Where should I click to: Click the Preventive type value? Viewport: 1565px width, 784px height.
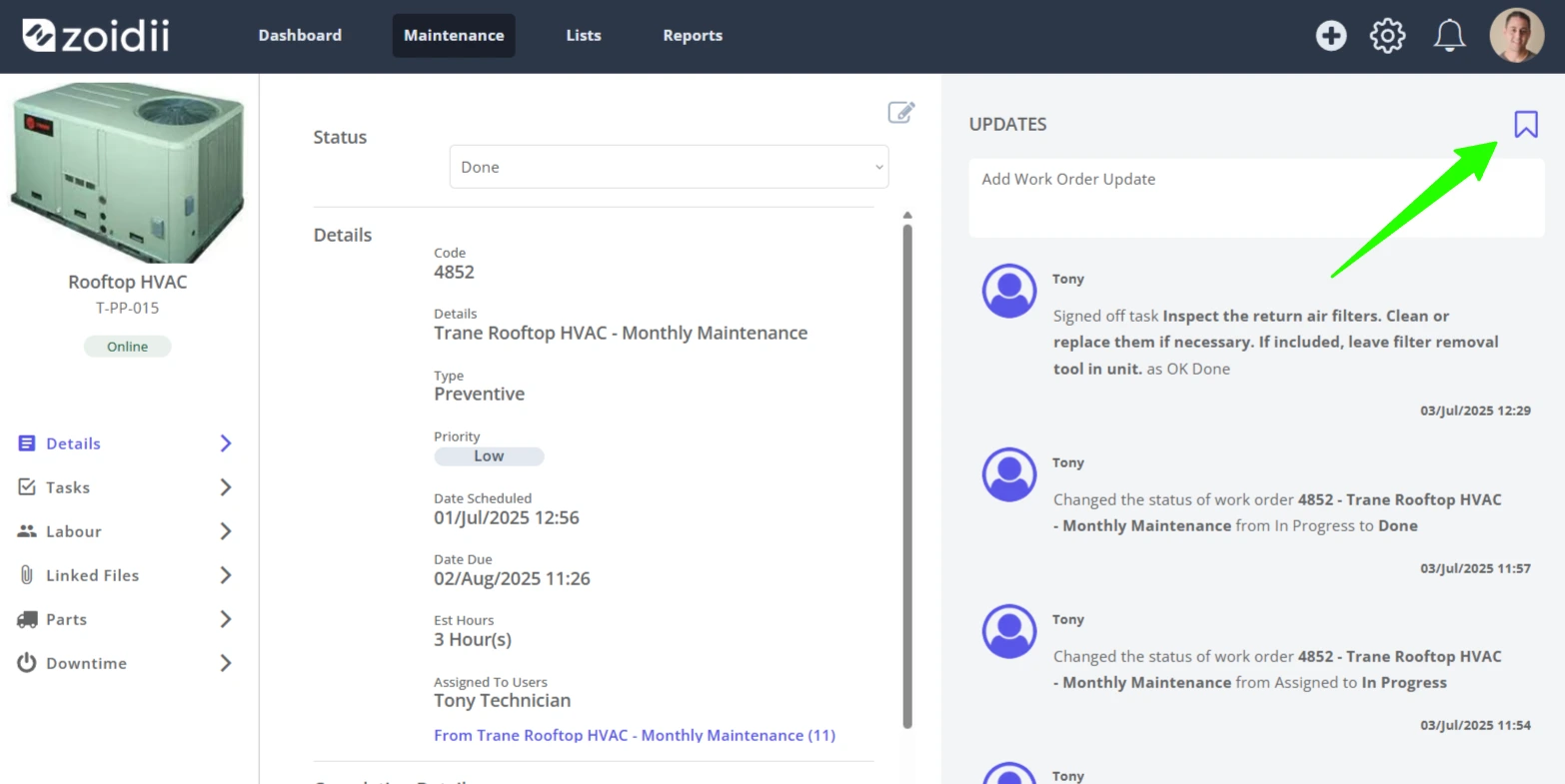pos(479,393)
